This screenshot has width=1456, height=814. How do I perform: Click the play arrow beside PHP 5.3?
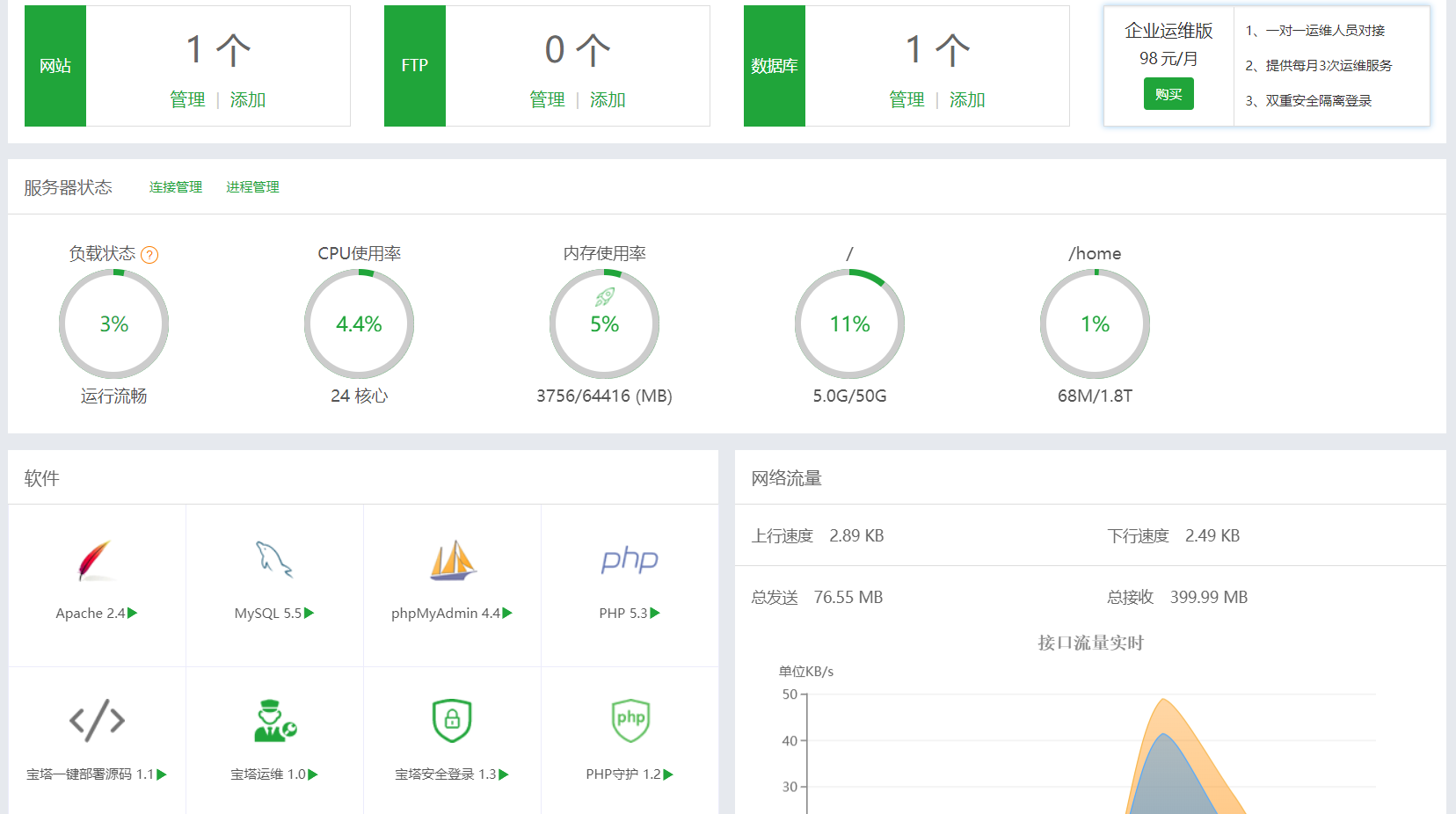[655, 613]
